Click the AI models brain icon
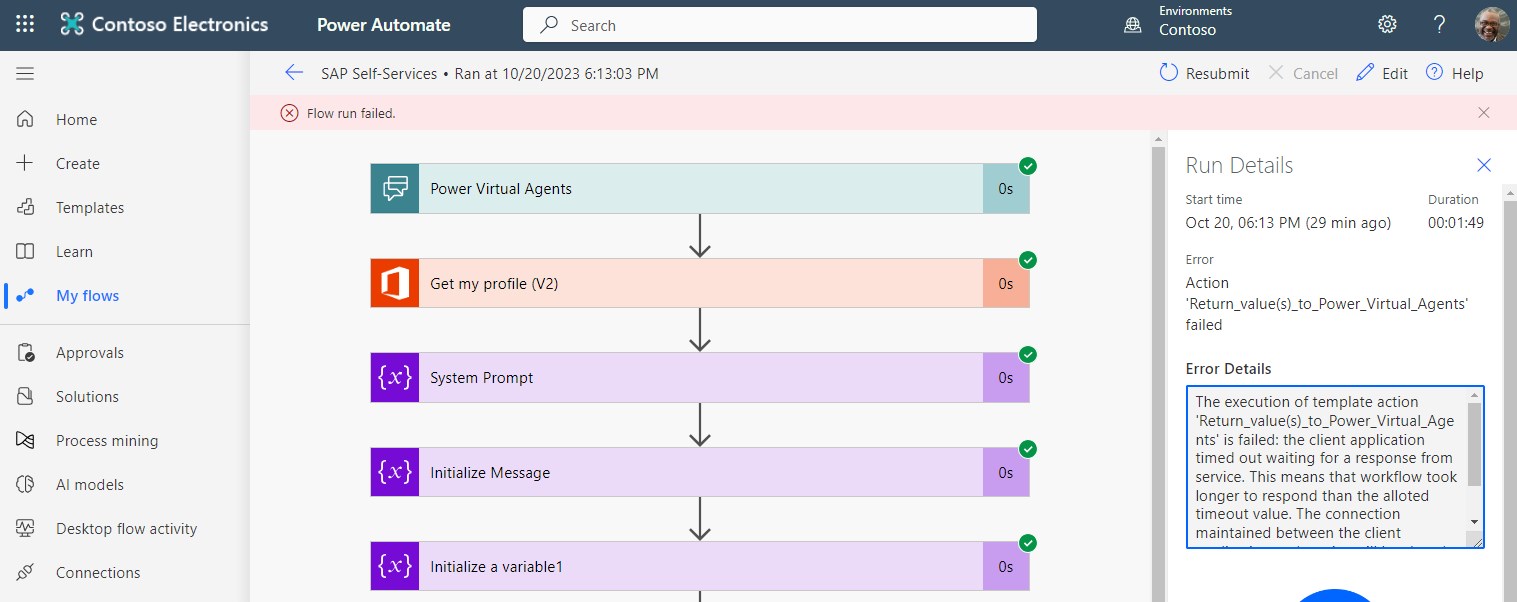 pyautogui.click(x=26, y=484)
